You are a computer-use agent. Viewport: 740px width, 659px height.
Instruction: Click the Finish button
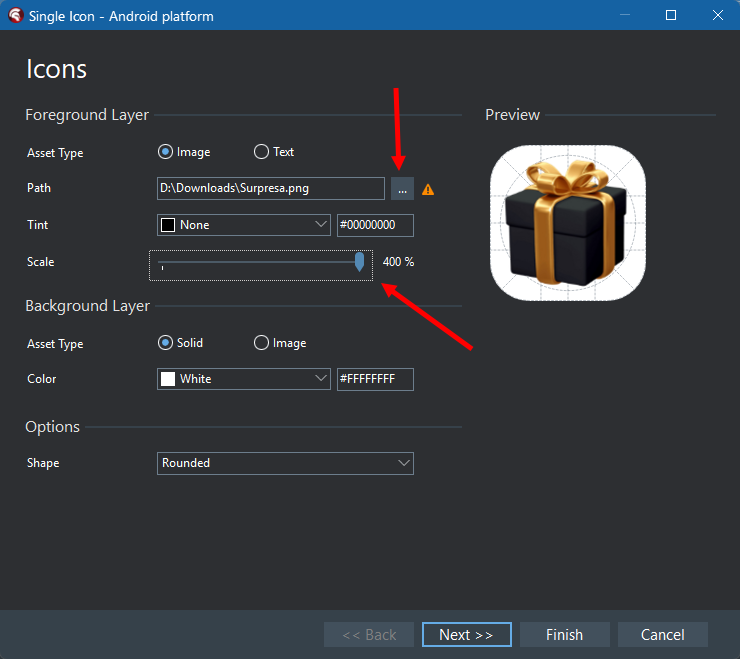point(564,634)
